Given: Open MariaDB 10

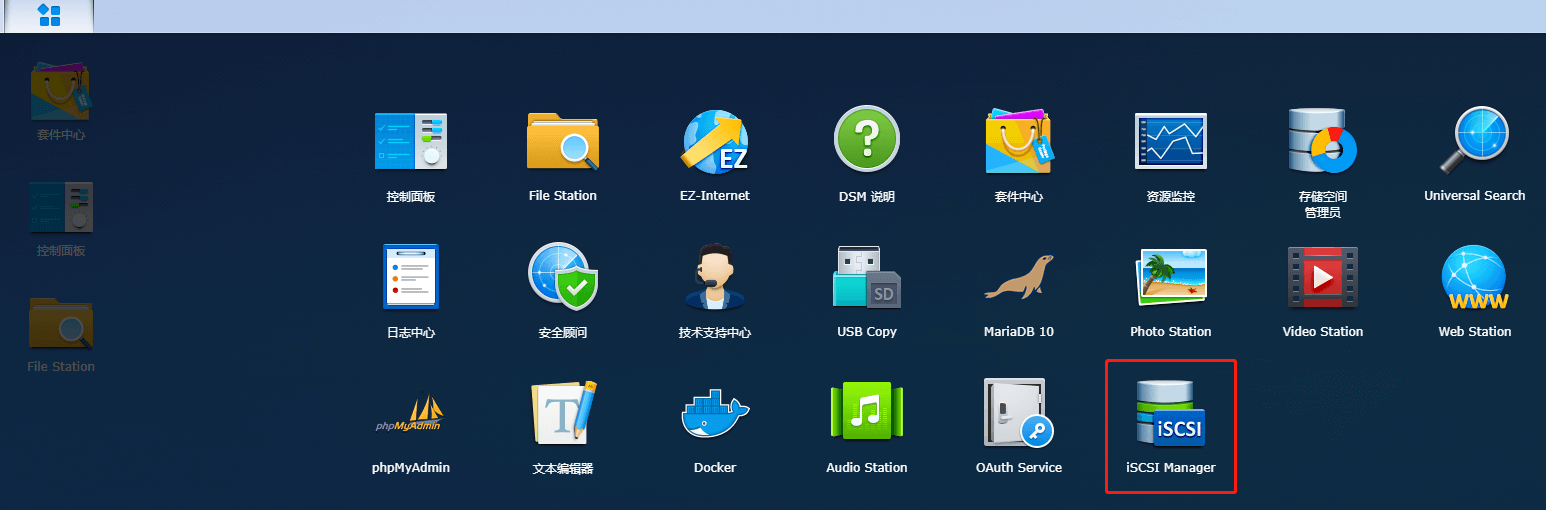Looking at the screenshot, I should (1018, 277).
